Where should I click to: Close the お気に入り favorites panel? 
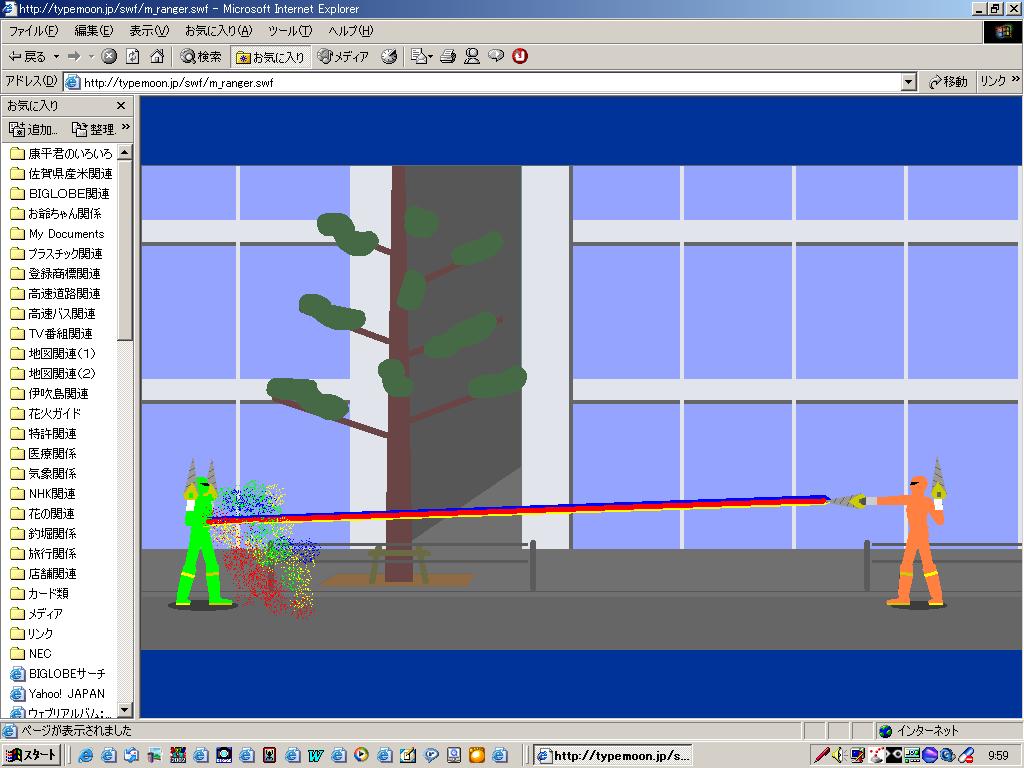point(121,105)
